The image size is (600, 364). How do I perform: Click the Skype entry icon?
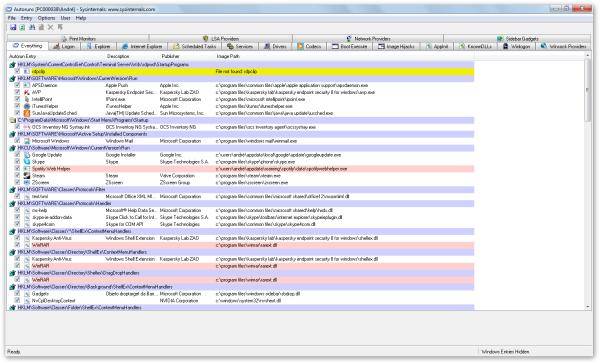tap(27, 162)
